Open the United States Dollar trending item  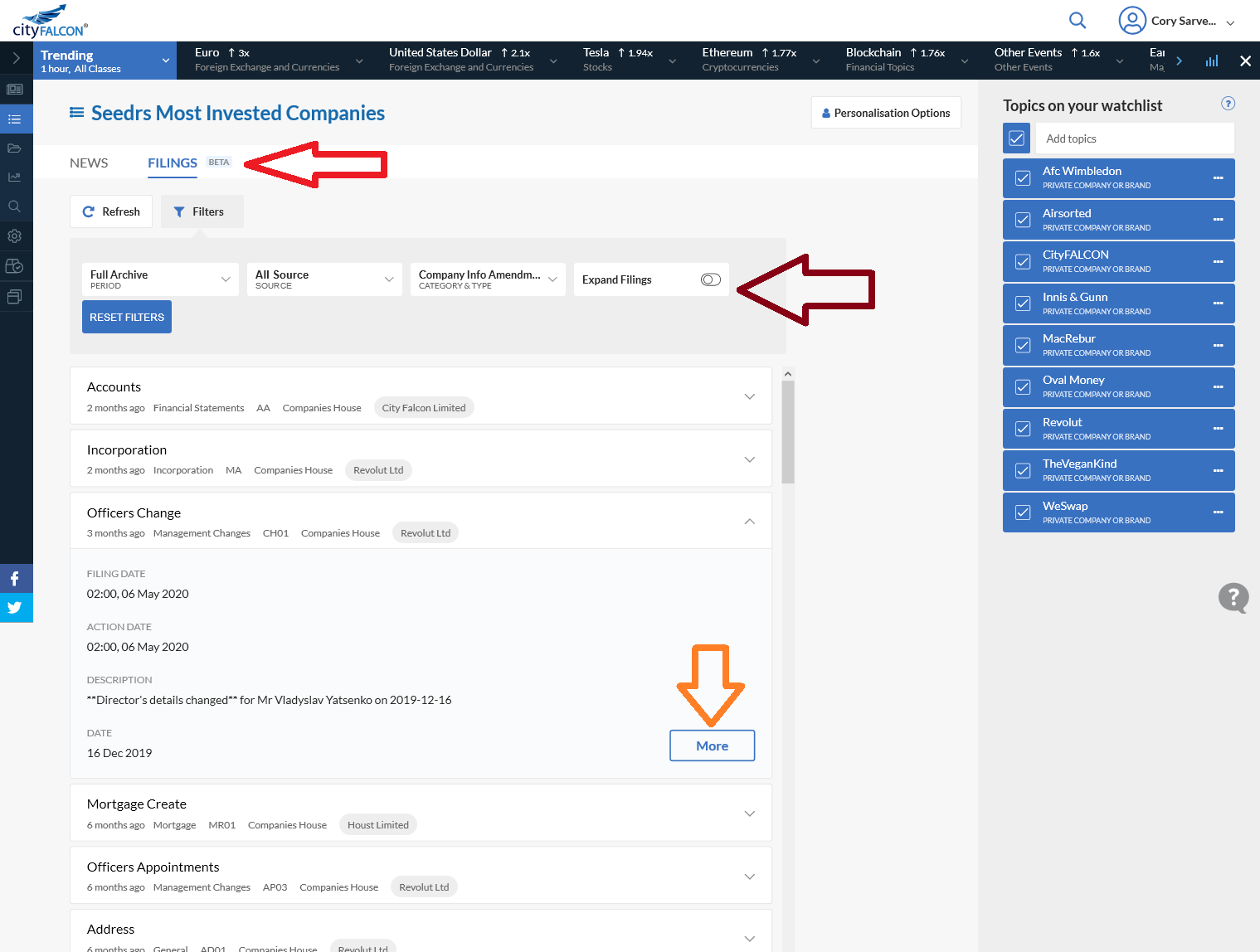coord(473,60)
